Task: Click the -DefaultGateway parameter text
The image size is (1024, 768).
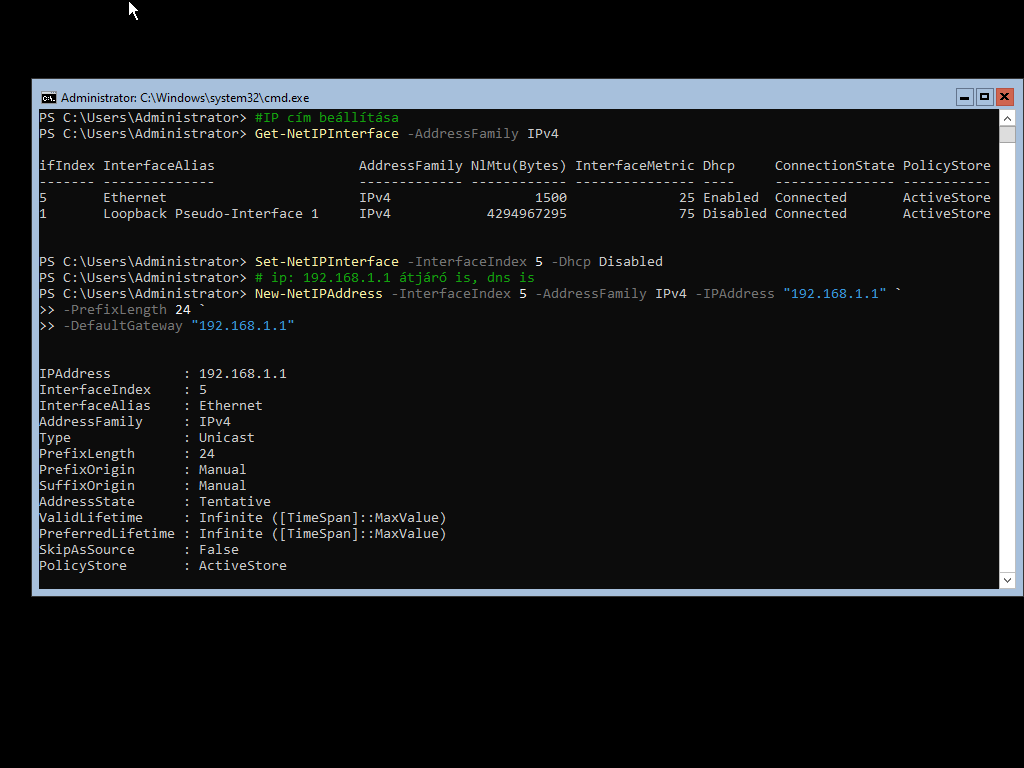Action: [x=123, y=326]
